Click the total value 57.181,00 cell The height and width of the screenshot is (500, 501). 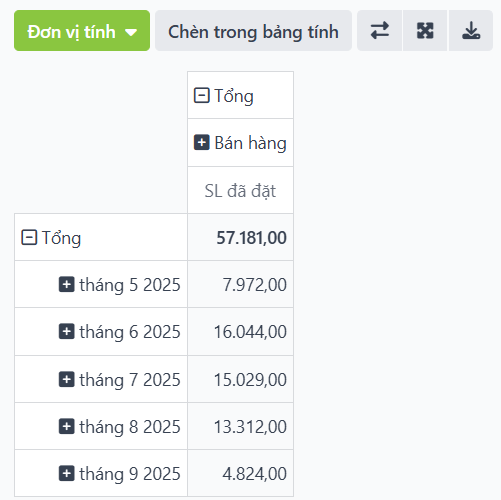pos(240,237)
